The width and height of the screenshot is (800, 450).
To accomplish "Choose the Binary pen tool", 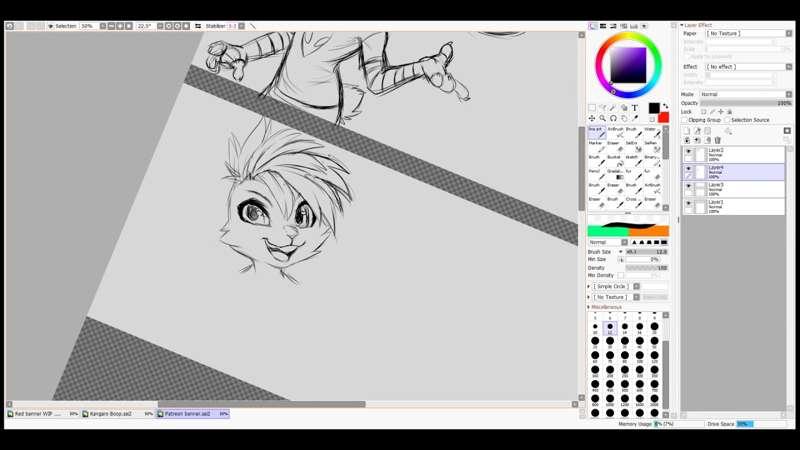I will (x=654, y=161).
